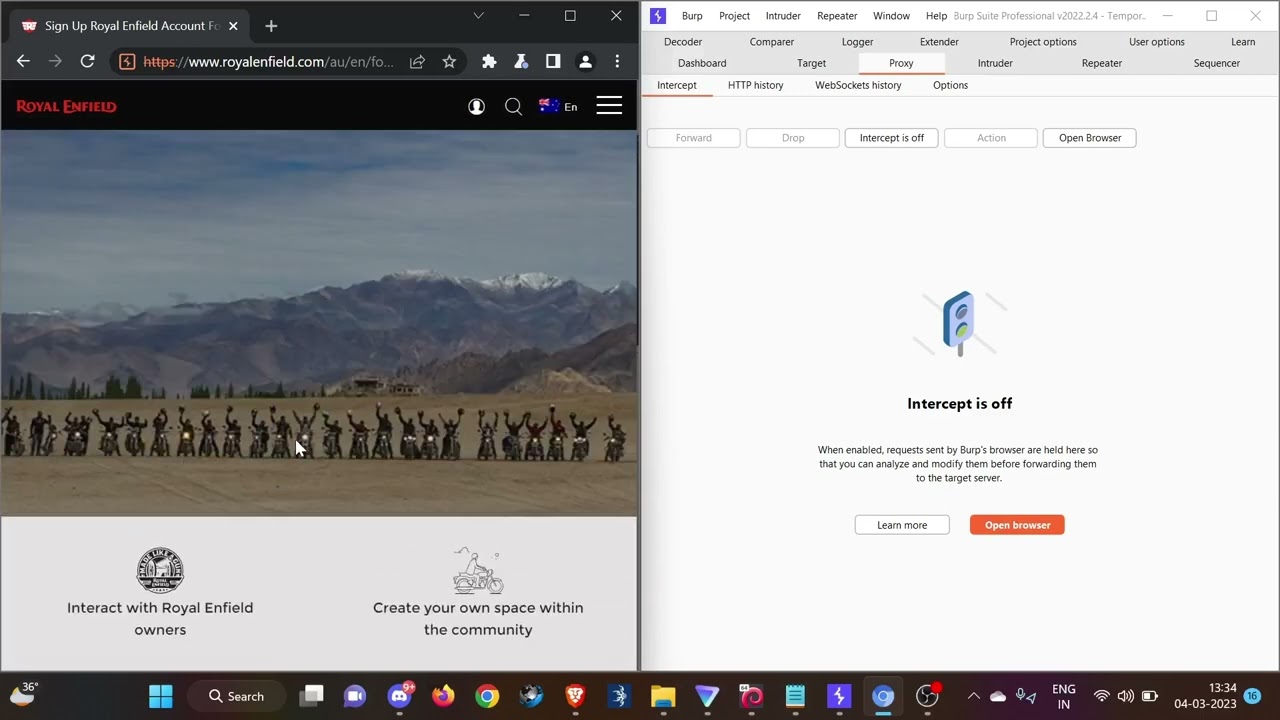Open the Brave browser from taskbar
The width and height of the screenshot is (1280, 720).
pos(575,696)
